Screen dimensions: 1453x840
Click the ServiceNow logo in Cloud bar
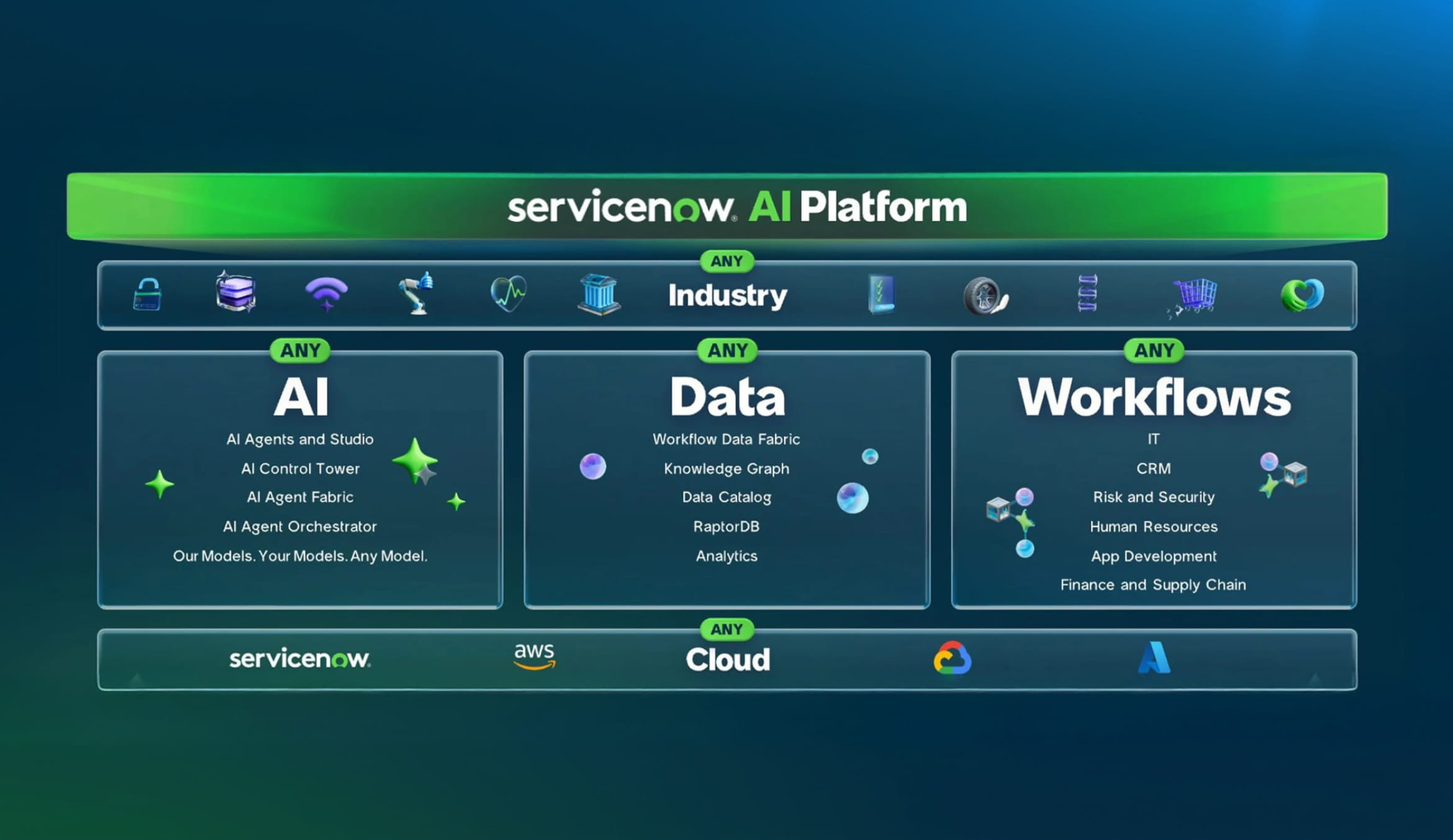pos(300,659)
